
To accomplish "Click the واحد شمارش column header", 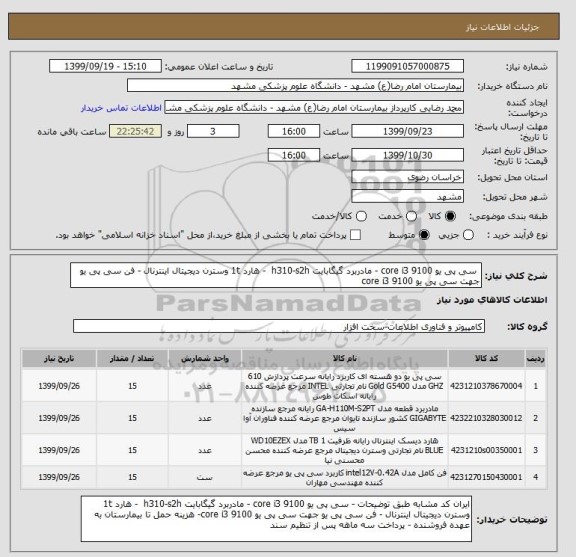I will (205, 359).
